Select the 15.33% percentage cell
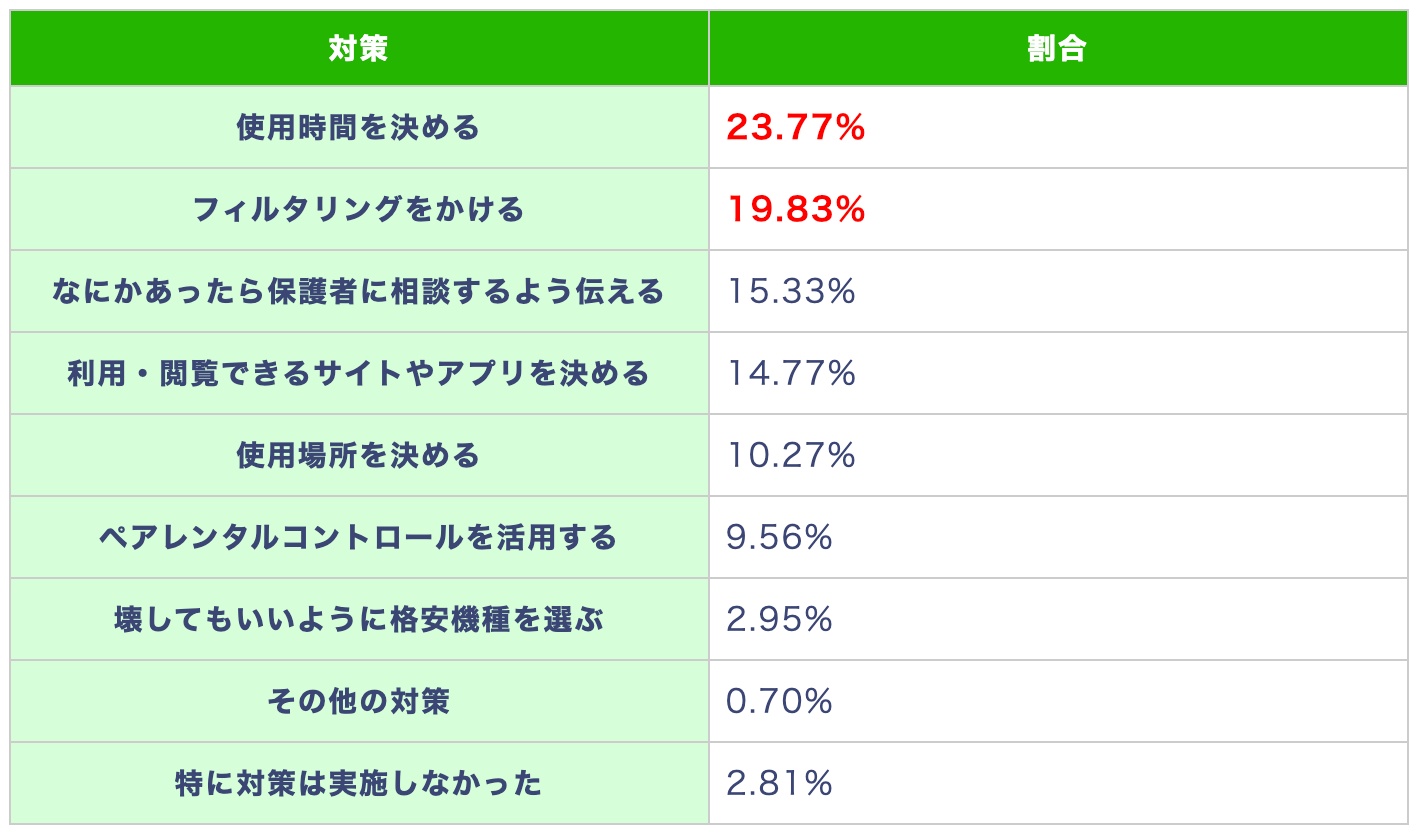 point(790,292)
